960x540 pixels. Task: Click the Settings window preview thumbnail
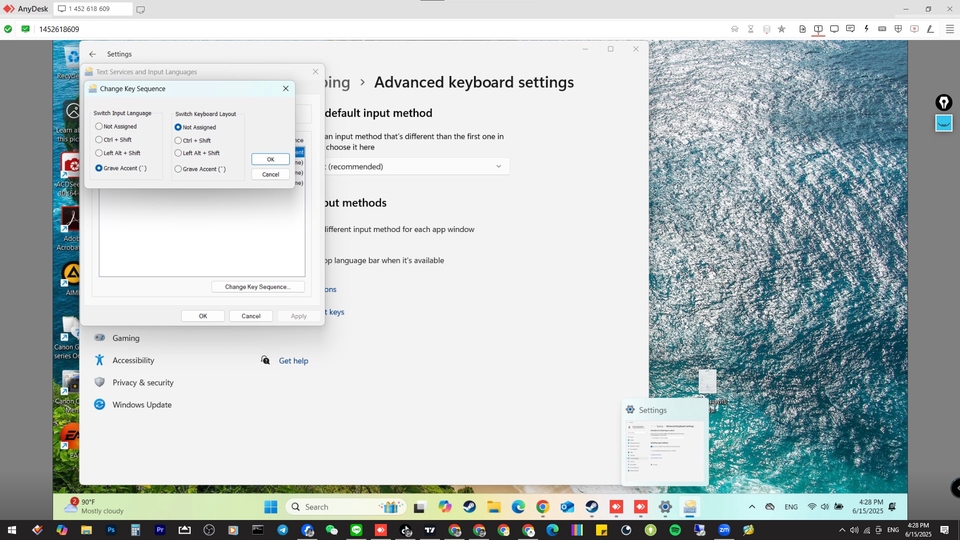click(x=665, y=450)
